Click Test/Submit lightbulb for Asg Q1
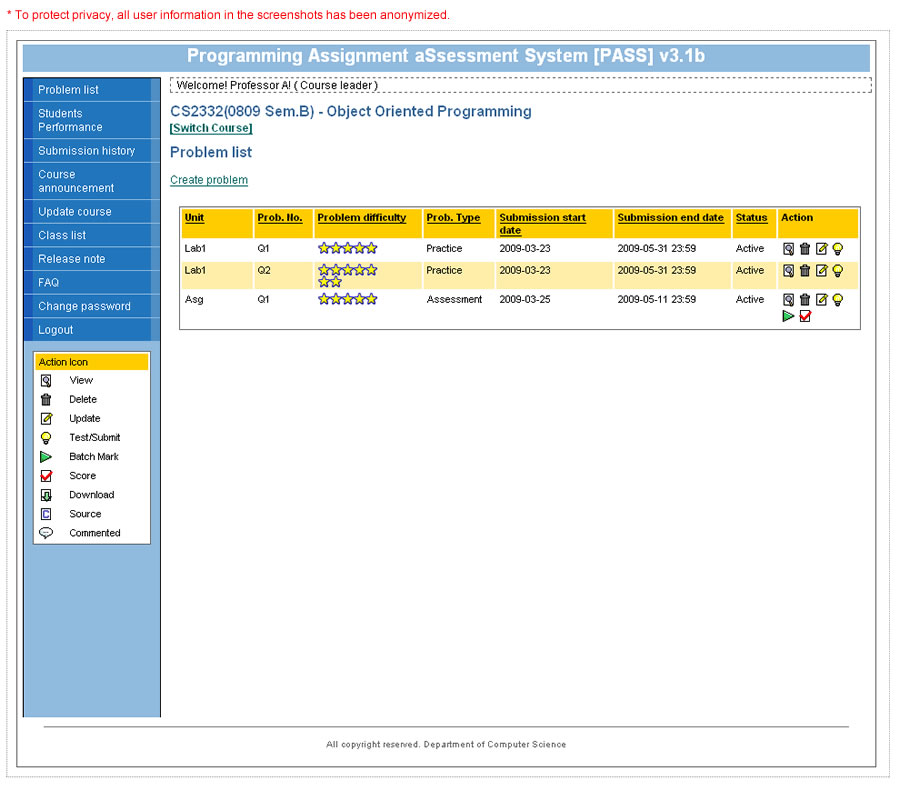Image resolution: width=900 pixels, height=791 pixels. (x=838, y=299)
